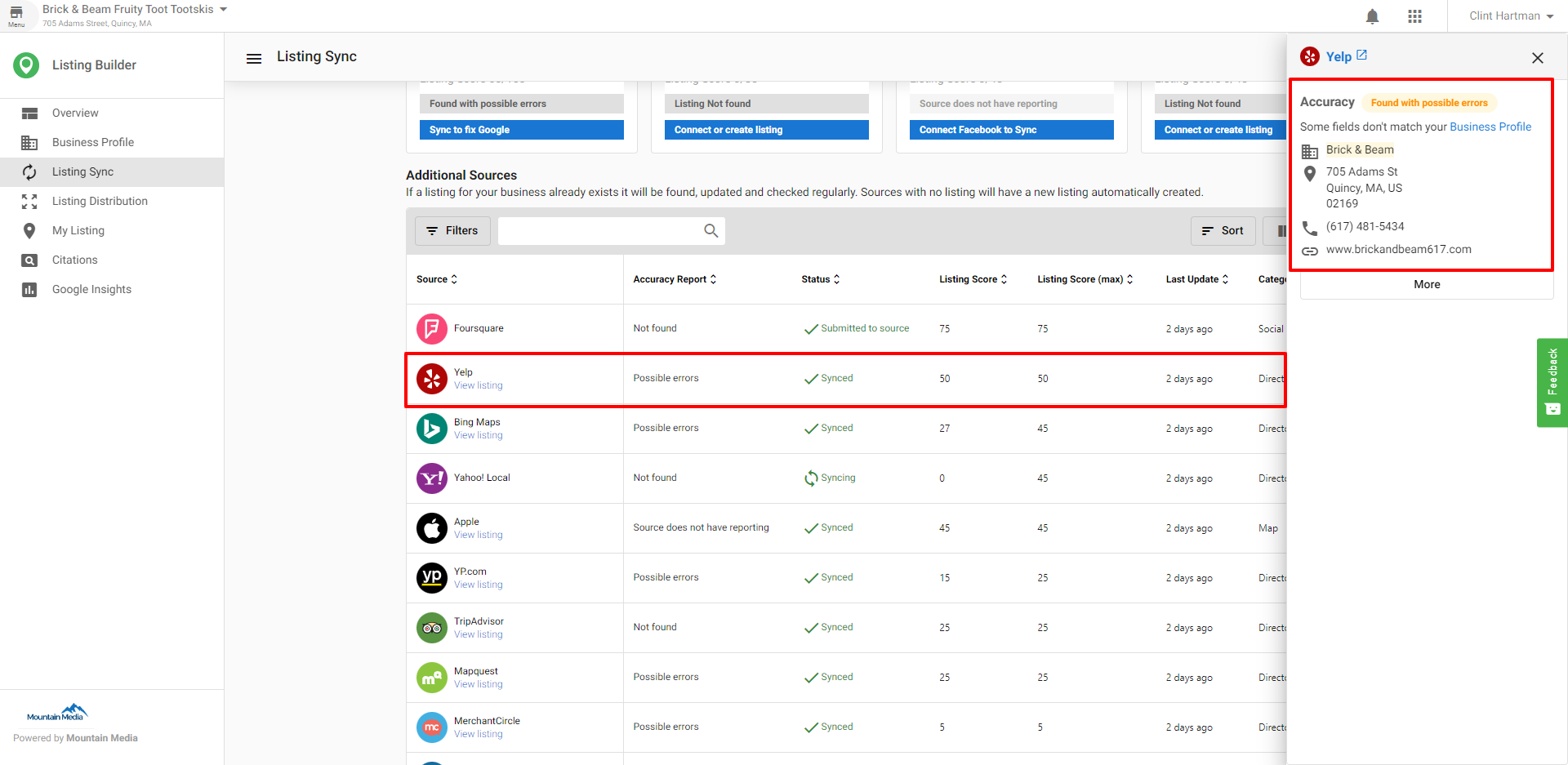Click the hamburger icon beside Listing Sync

click(254, 58)
